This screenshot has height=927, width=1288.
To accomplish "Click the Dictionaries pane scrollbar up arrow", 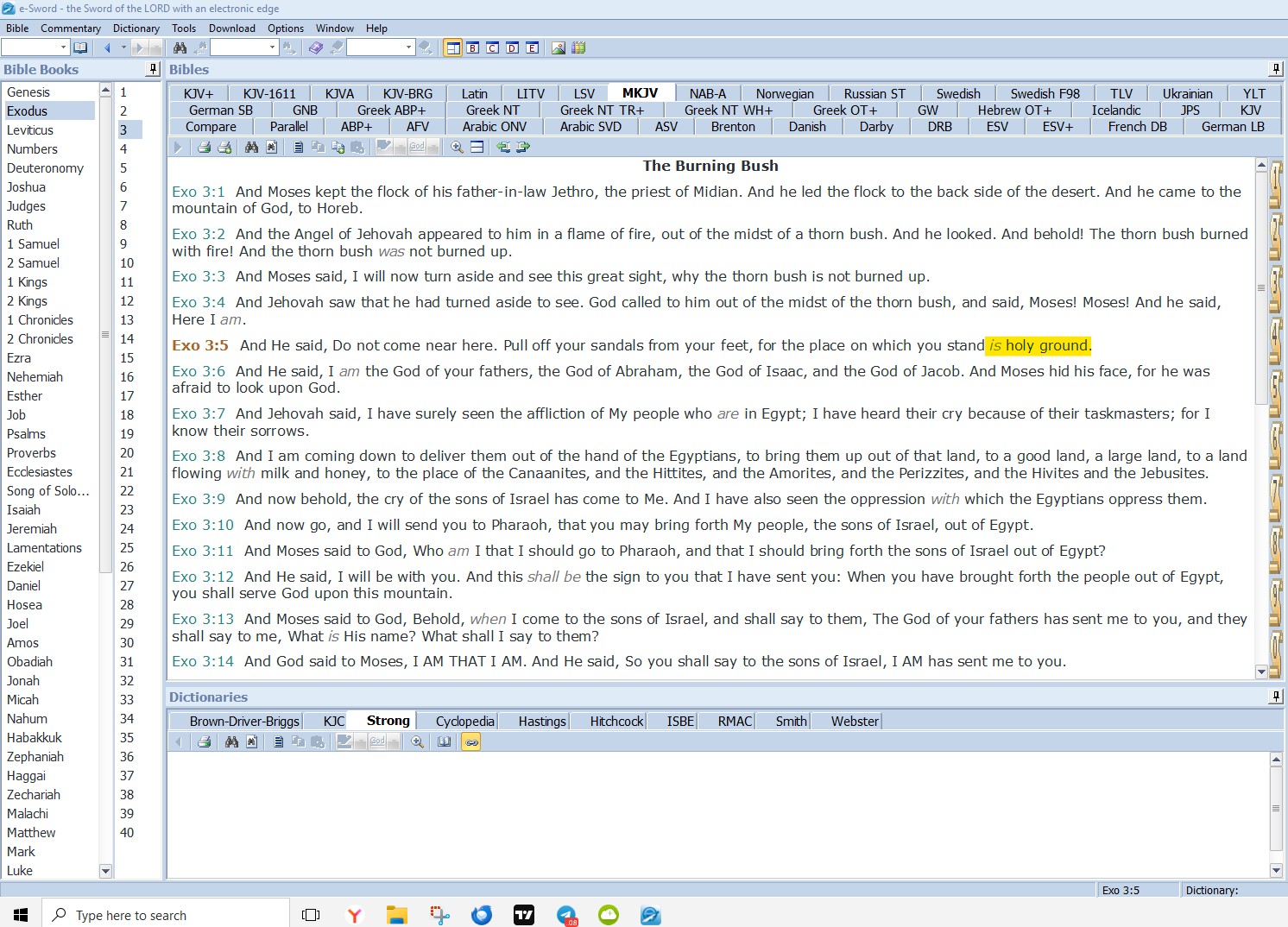I will pyautogui.click(x=1276, y=760).
